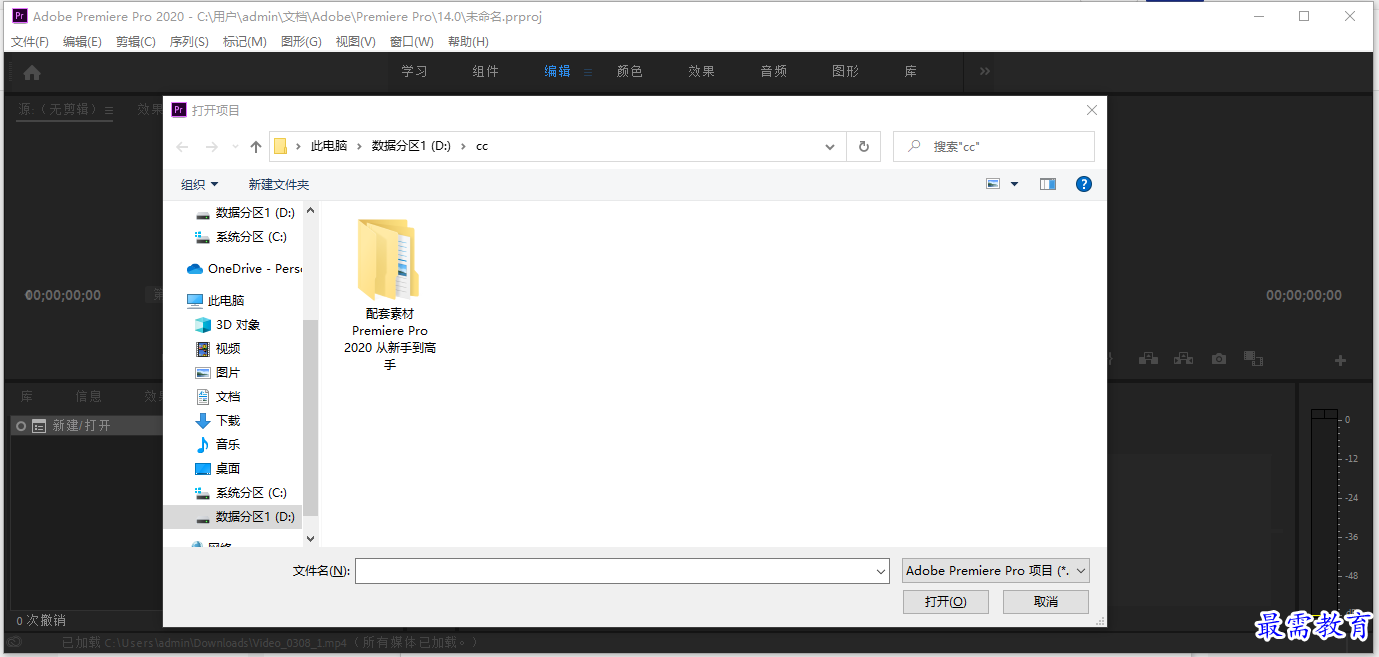The width and height of the screenshot is (1379, 657).
Task: Expand the recent locations dropdown arrow
Action: [235, 147]
